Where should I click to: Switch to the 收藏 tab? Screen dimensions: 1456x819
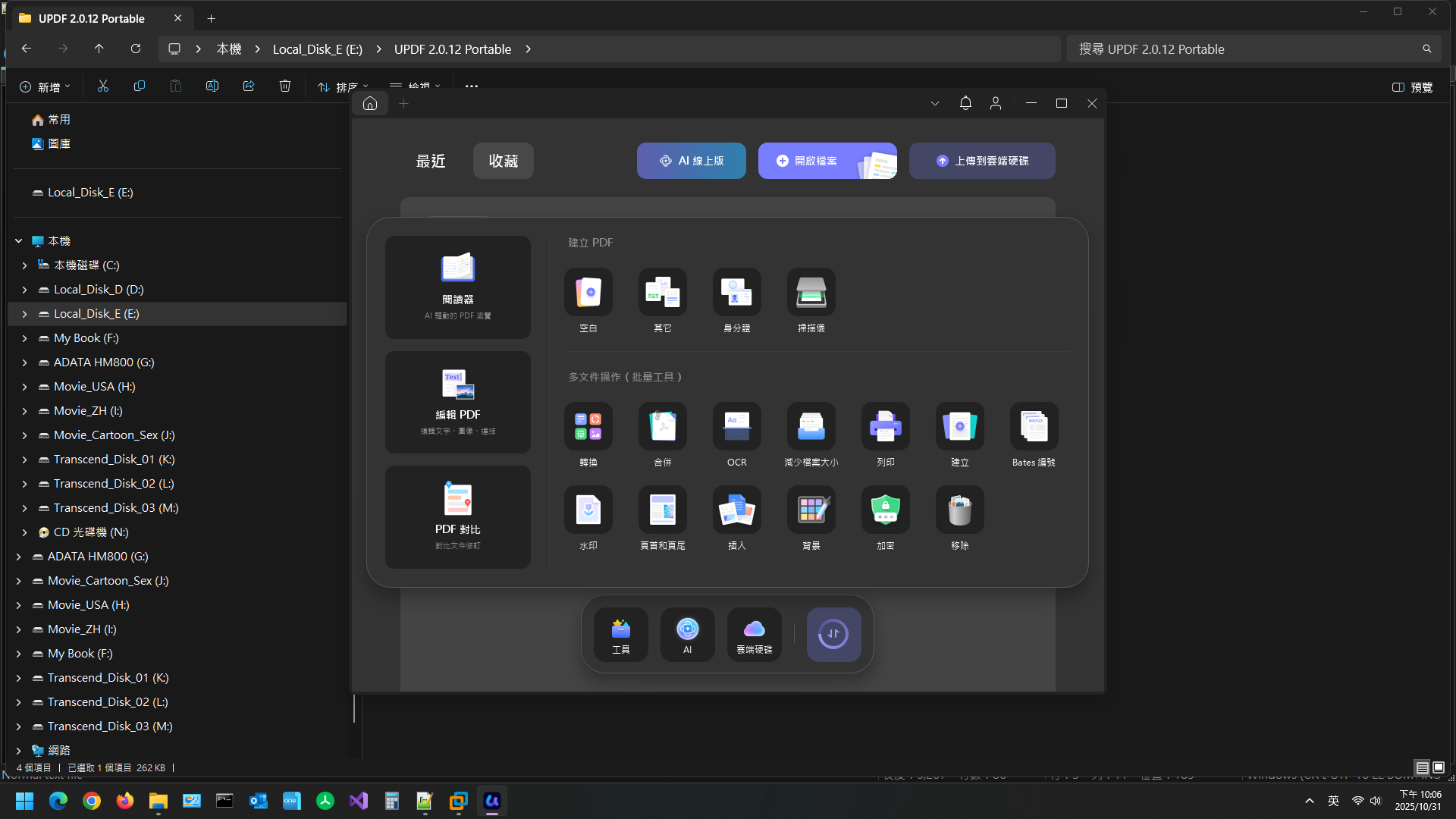pyautogui.click(x=503, y=161)
